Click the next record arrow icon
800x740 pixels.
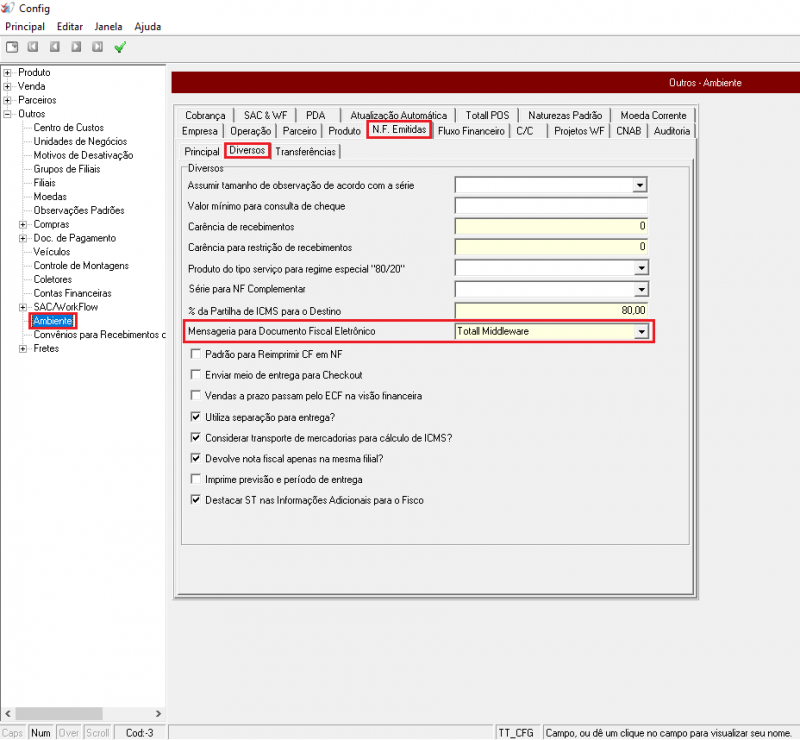coord(76,47)
